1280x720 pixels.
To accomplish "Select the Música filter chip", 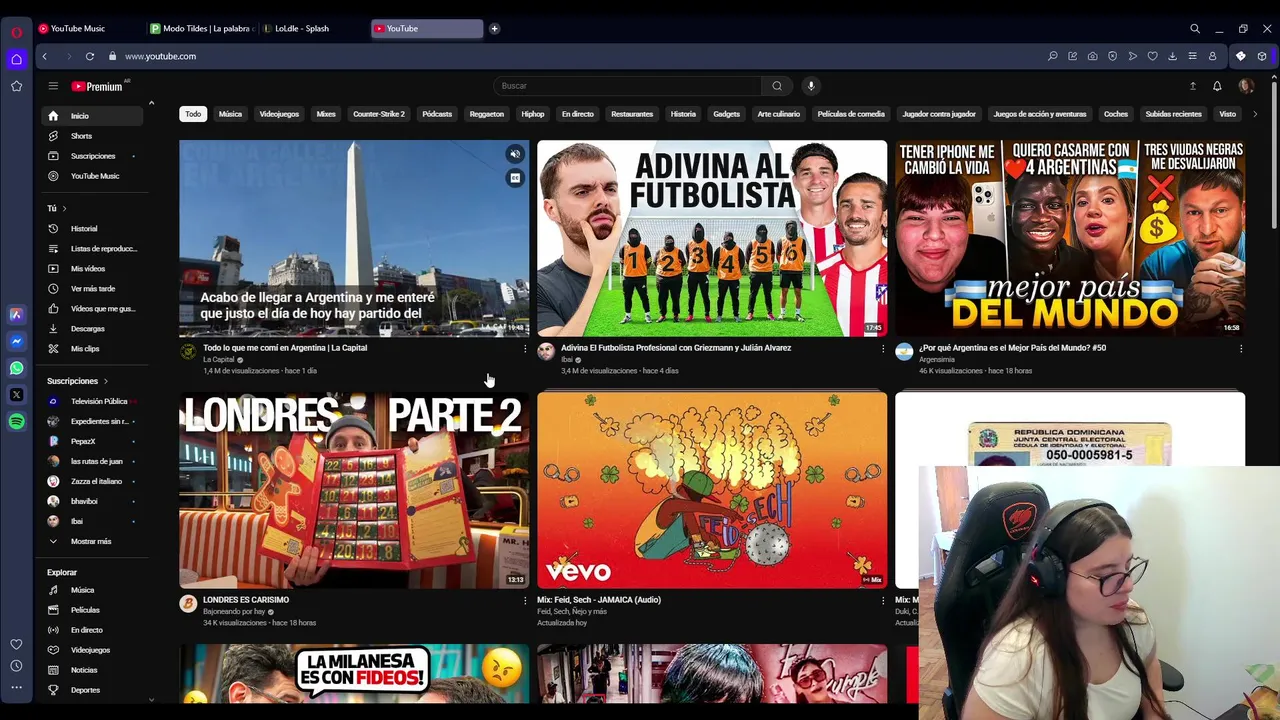I will coord(230,114).
